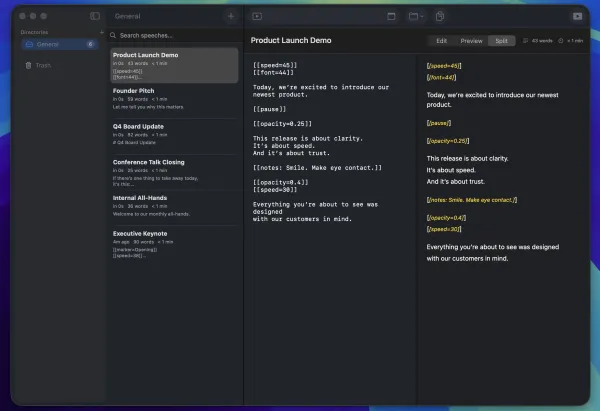Click "This release is about clarity." in editor
Screen dimensions: 600x411
(x=308, y=139)
